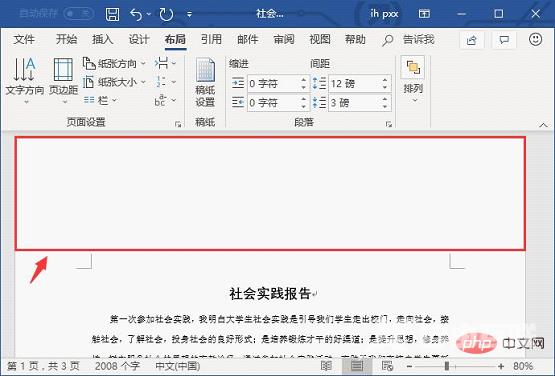Viewport: 555px width, 376px height.
Task: Click the 社会实践报告 document title
Action: click(270, 294)
